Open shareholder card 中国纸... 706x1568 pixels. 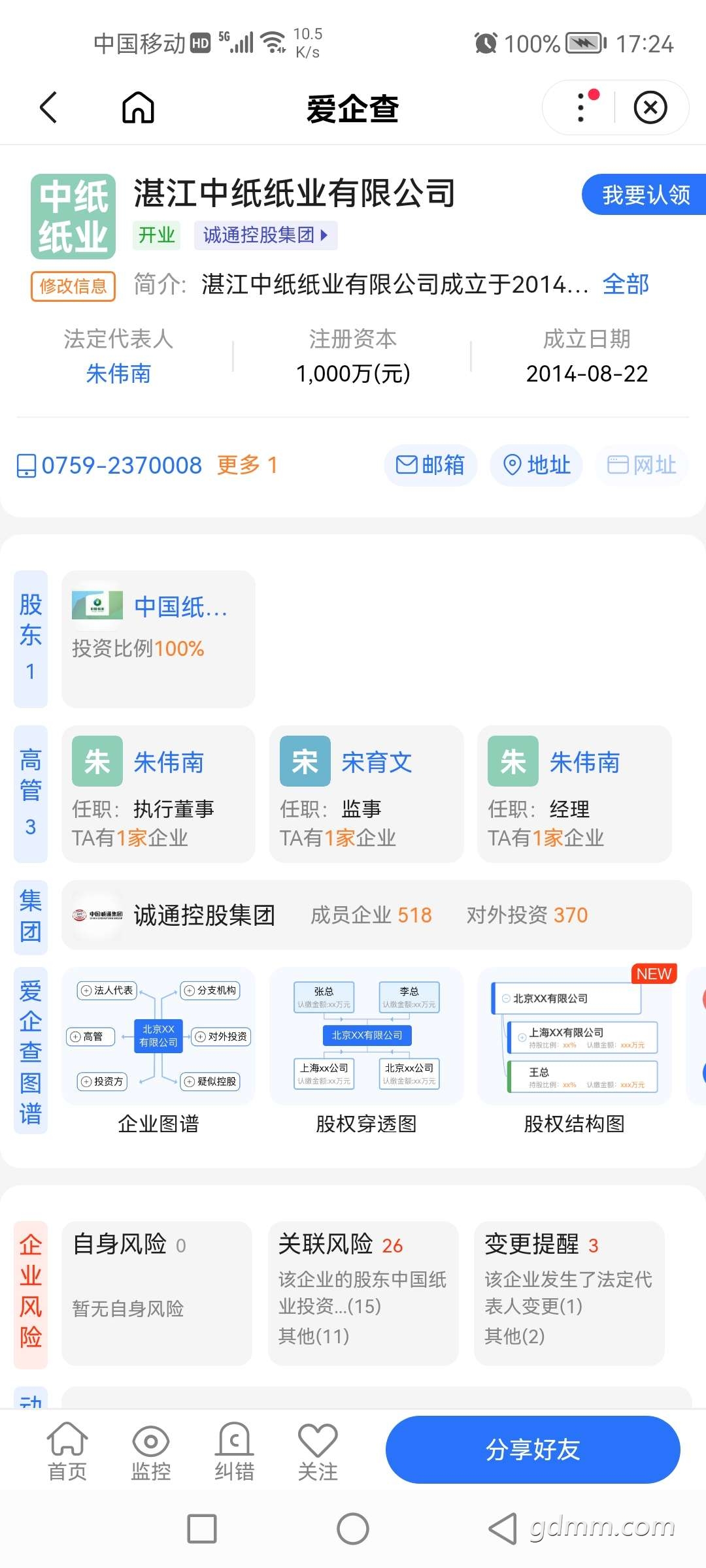click(x=158, y=638)
